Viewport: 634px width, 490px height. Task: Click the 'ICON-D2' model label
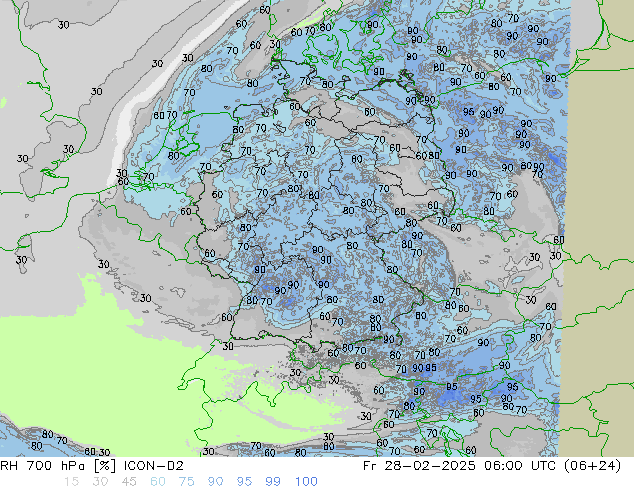coord(154,466)
